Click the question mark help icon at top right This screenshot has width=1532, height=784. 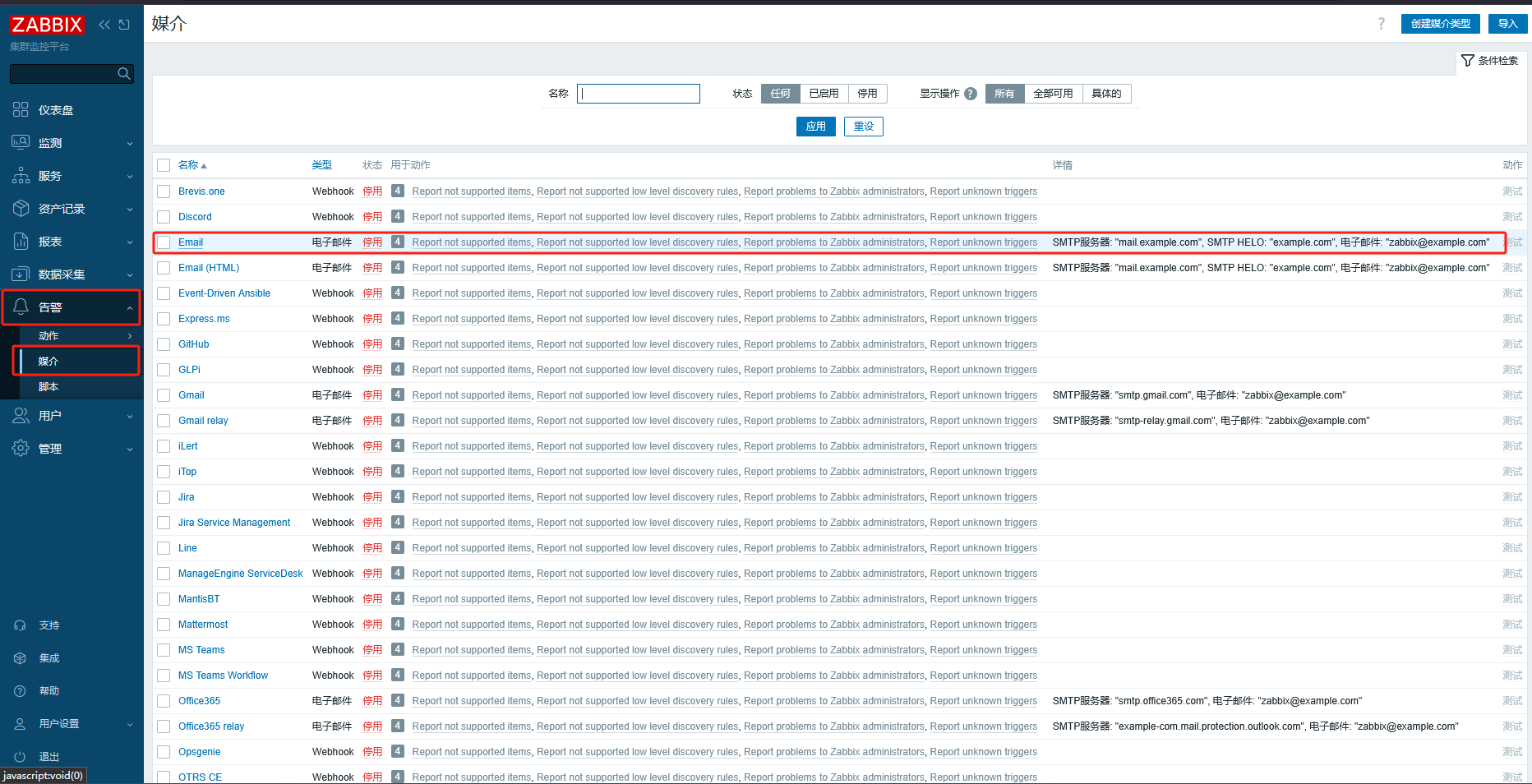1382,24
